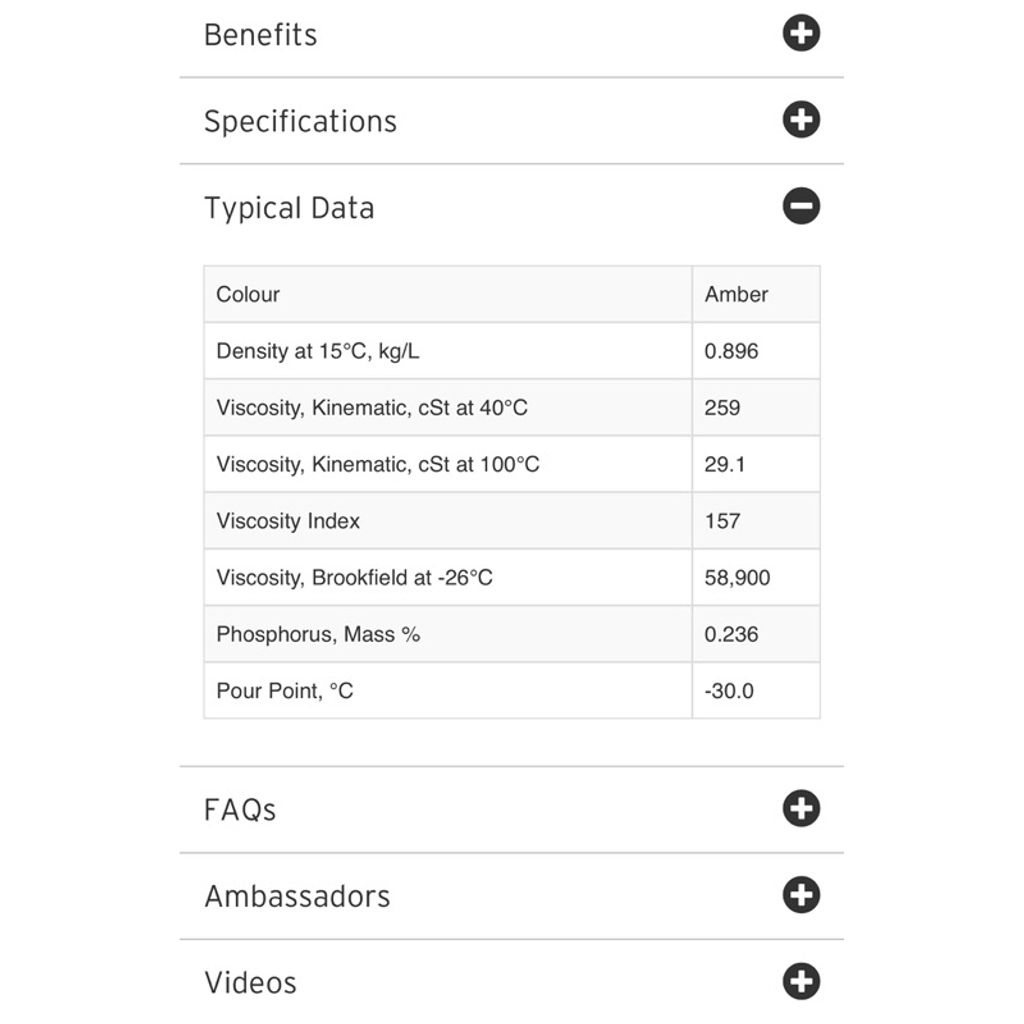Image resolution: width=1024 pixels, height=1024 pixels.
Task: Select the Amber colour value cell
Action: pos(756,295)
